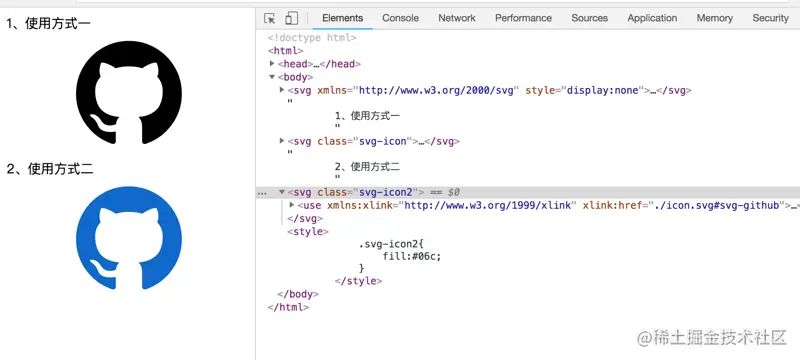Toggle the device toolbar icon

pos(291,18)
